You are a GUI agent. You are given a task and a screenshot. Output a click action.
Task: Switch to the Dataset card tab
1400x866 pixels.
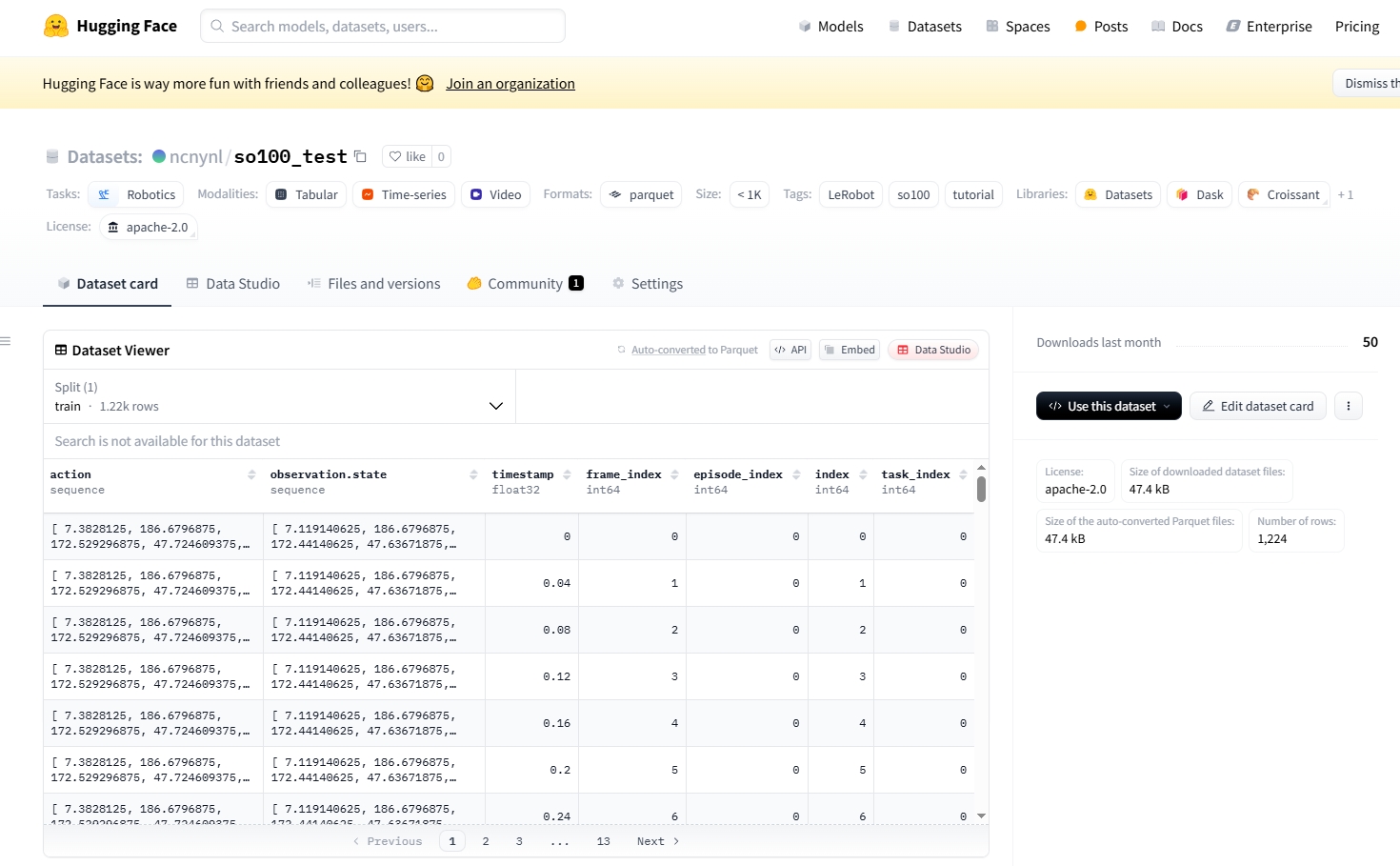point(107,284)
